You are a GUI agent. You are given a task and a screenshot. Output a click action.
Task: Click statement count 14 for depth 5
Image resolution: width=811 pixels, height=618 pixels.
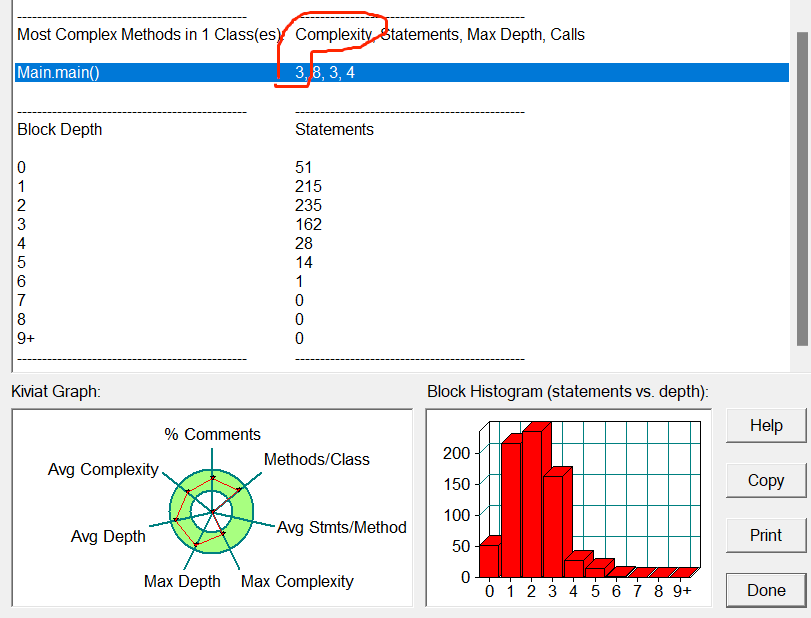click(304, 262)
